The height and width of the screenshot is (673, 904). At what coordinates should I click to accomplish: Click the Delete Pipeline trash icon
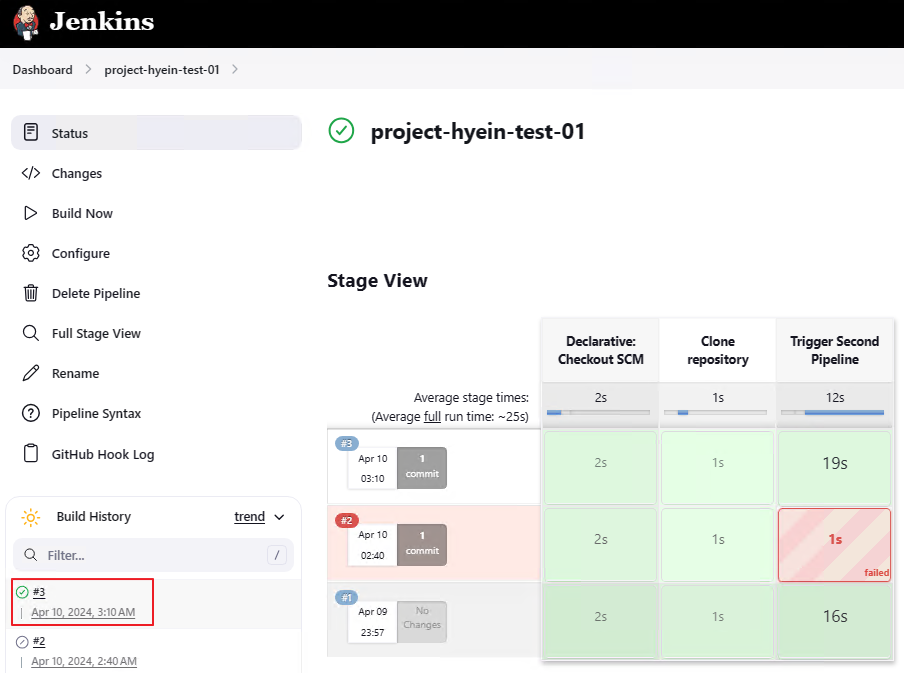pos(31,293)
